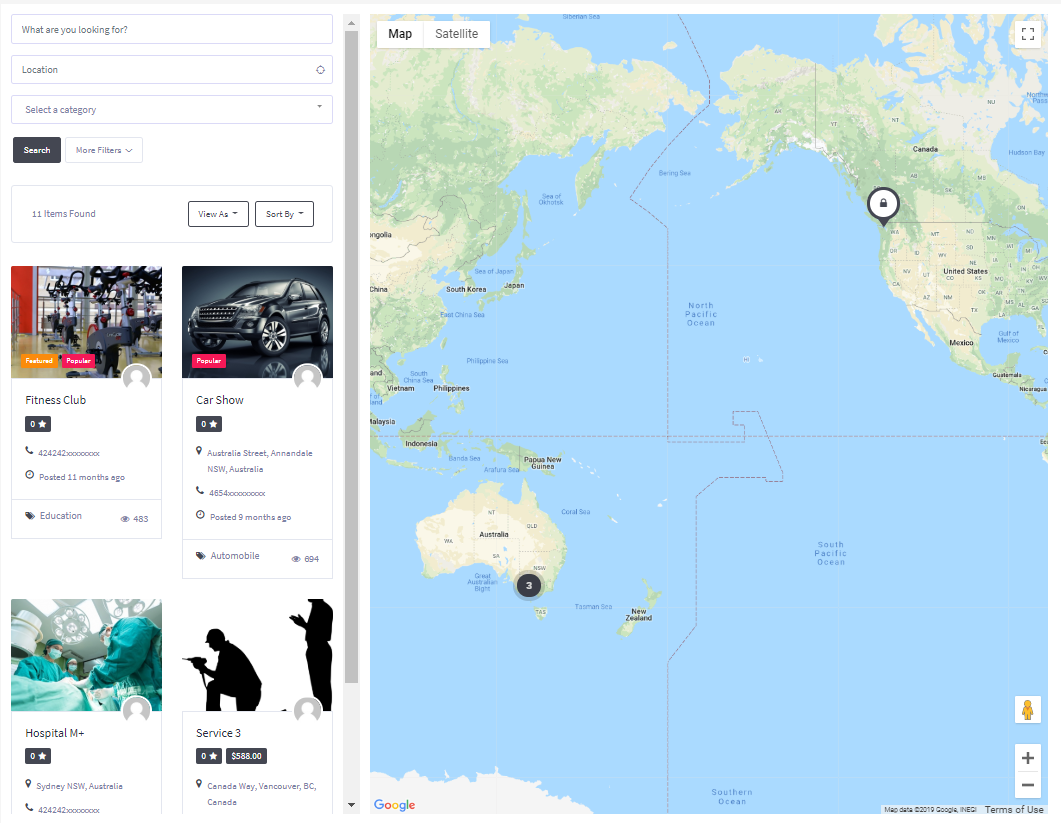The height and width of the screenshot is (823, 1061).
Task: Expand More Filters options
Action: coord(104,150)
